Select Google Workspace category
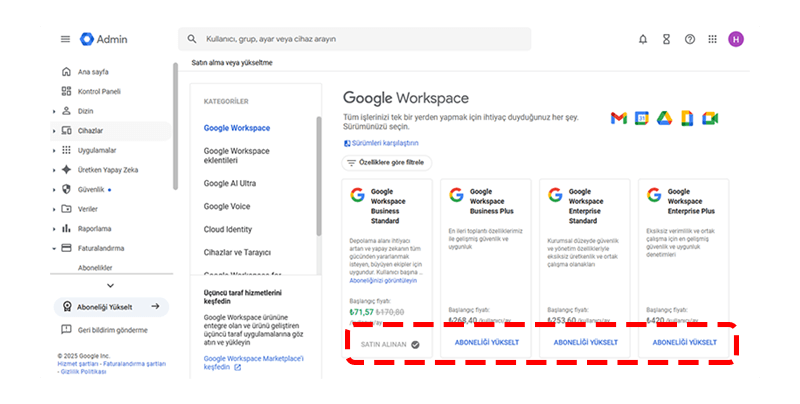Viewport: 800px width, 404px height. click(x=237, y=128)
